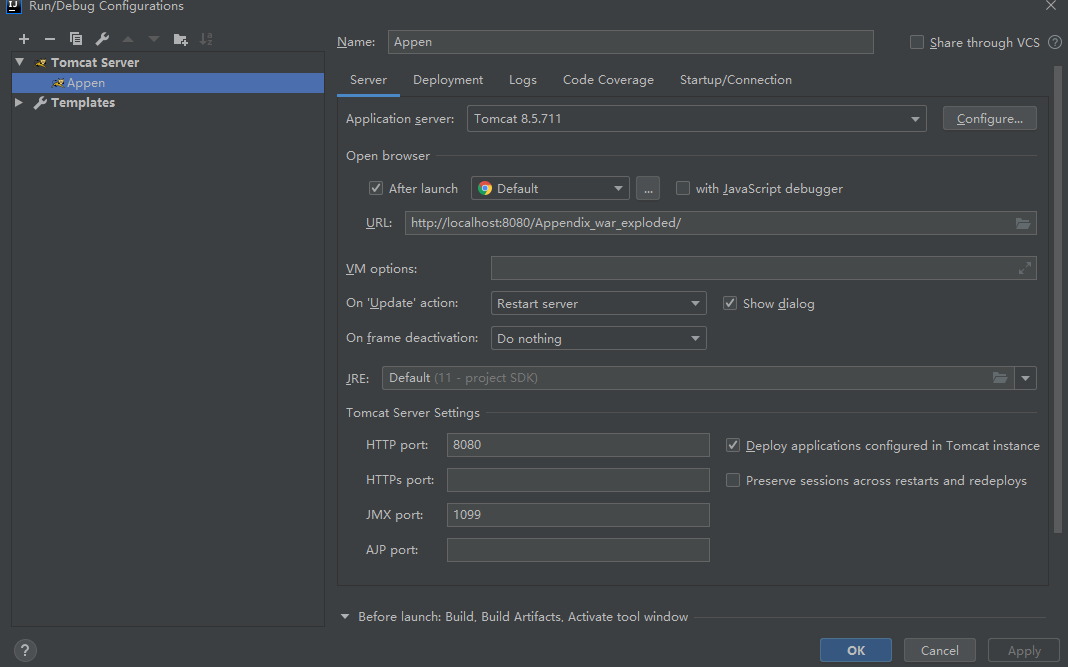Add a new configuration with plus icon
This screenshot has height=667, width=1068.
click(24, 39)
